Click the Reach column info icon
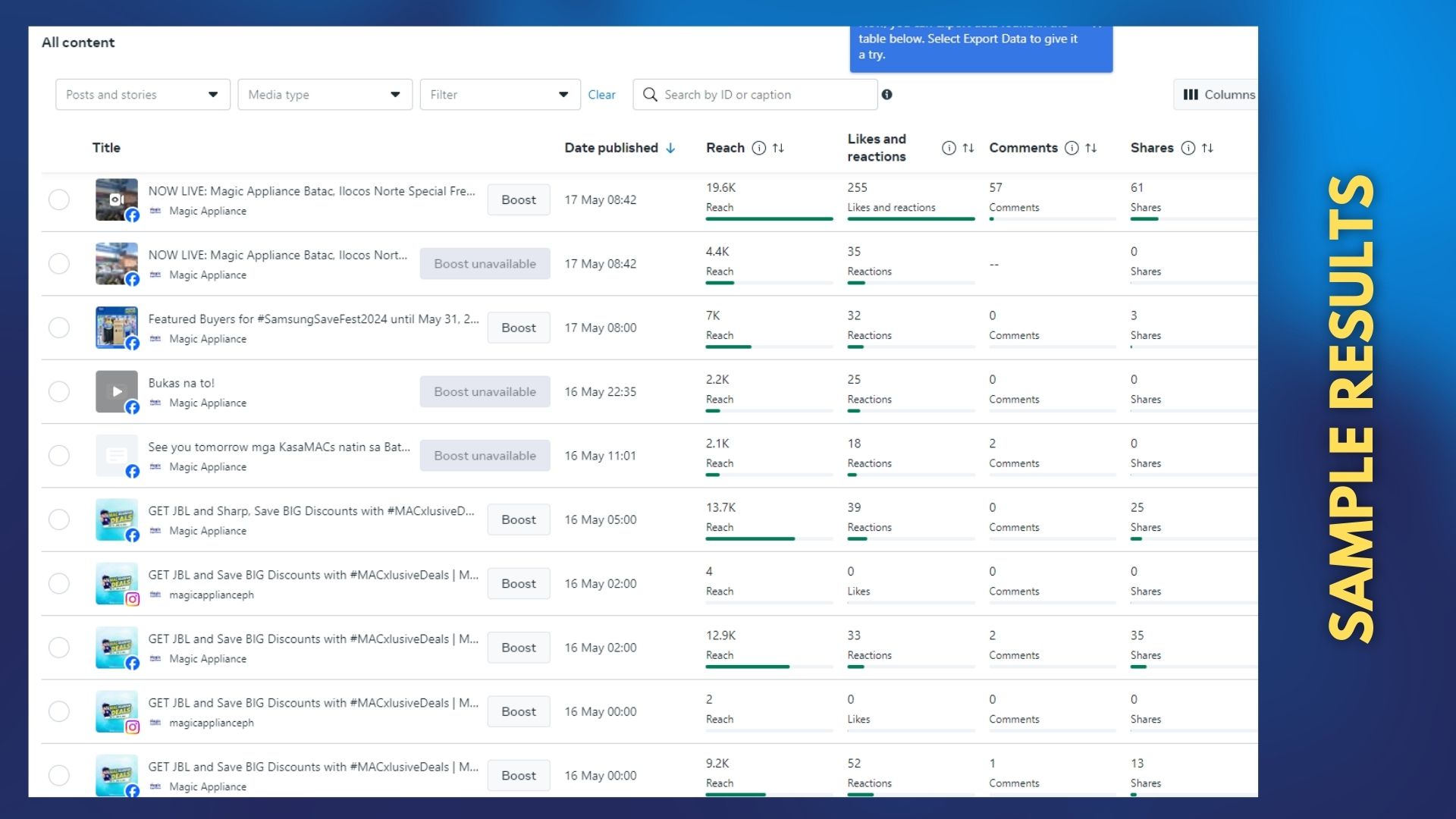 pyautogui.click(x=758, y=148)
